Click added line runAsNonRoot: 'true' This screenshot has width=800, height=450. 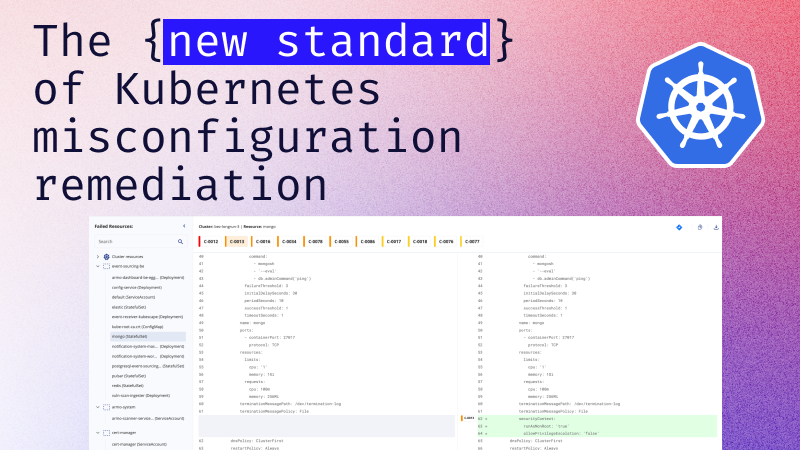point(597,426)
